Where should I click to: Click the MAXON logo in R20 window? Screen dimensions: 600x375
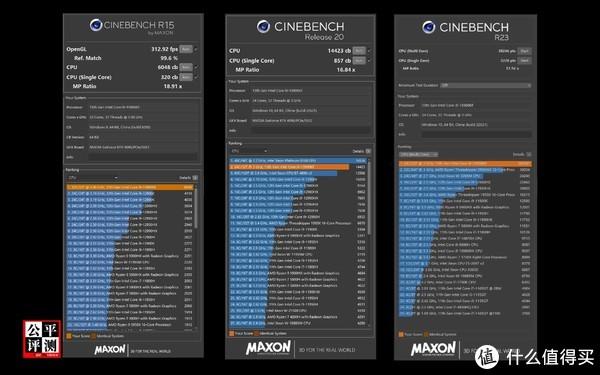(268, 348)
